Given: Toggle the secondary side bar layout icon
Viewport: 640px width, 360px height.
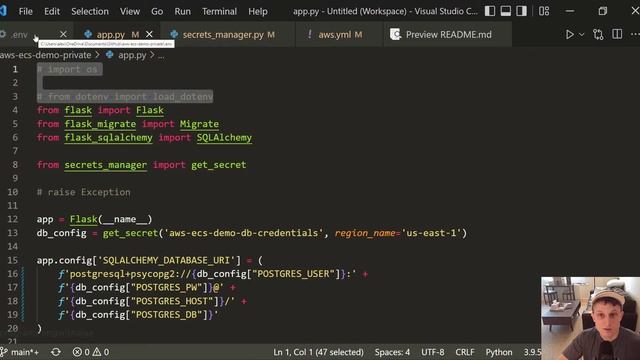Looking at the screenshot, I should coord(521,11).
